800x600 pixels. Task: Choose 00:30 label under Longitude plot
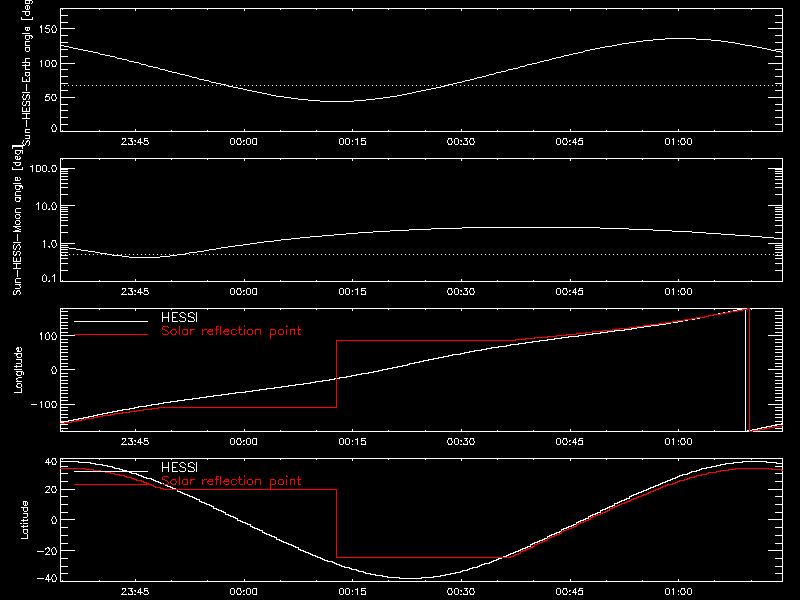[x=461, y=442]
